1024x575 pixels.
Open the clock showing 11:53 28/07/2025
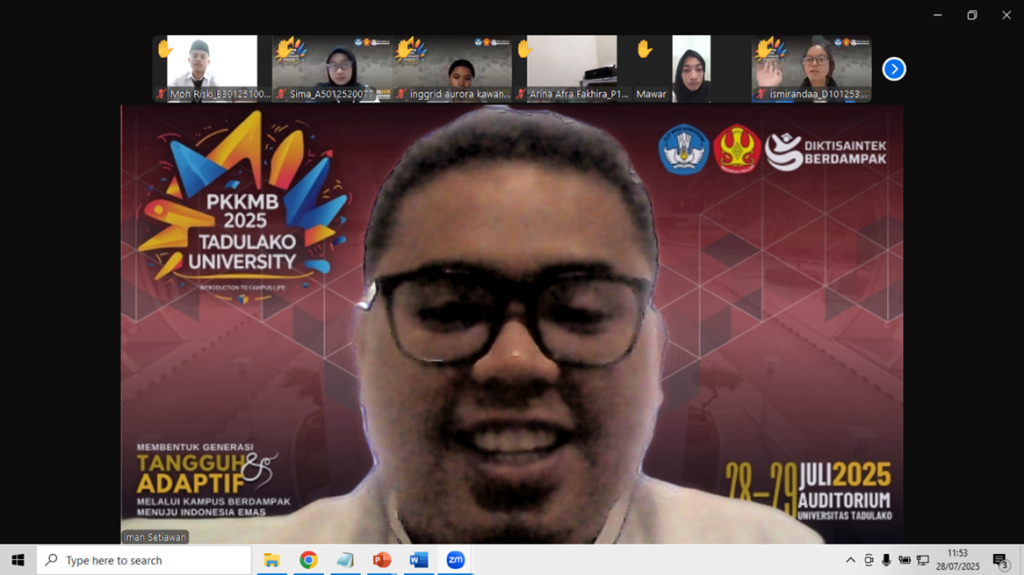957,560
